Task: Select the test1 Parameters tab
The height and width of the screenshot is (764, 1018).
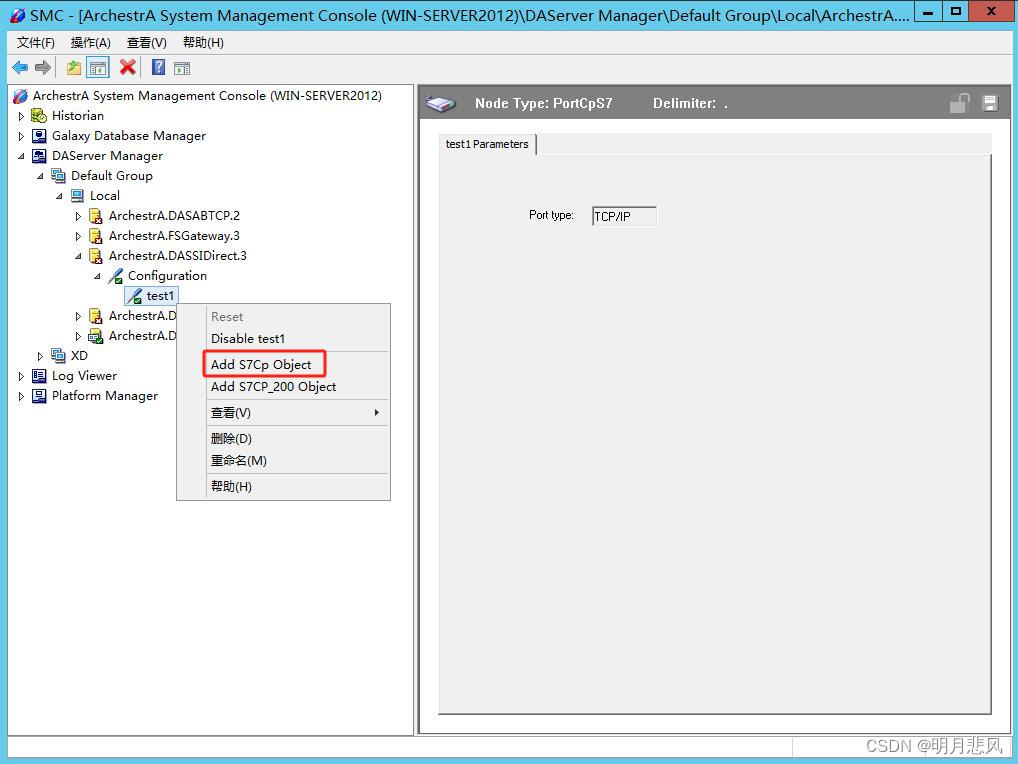Action: click(487, 144)
